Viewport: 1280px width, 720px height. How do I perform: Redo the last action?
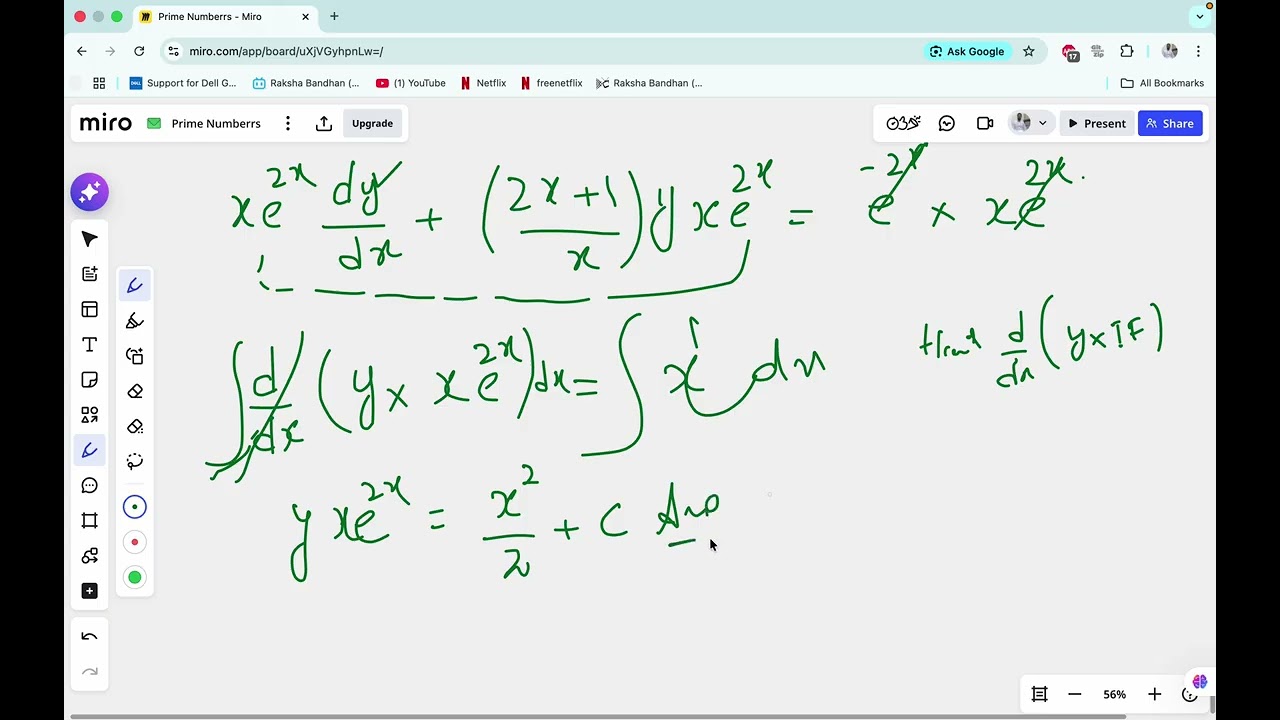[x=89, y=672]
